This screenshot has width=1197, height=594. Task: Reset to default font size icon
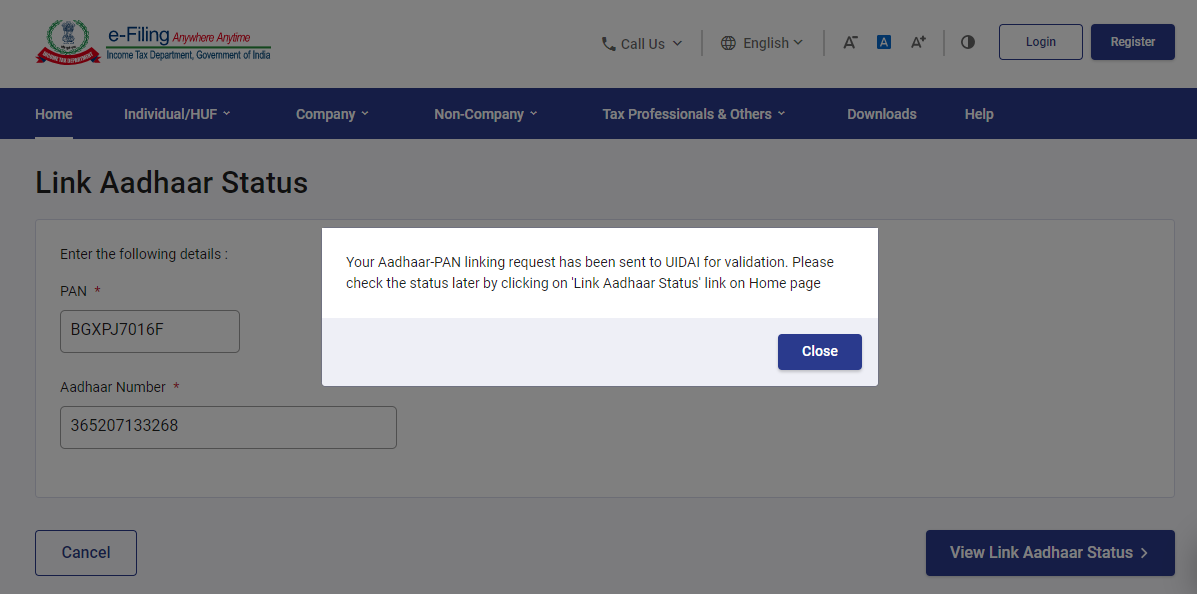[884, 42]
